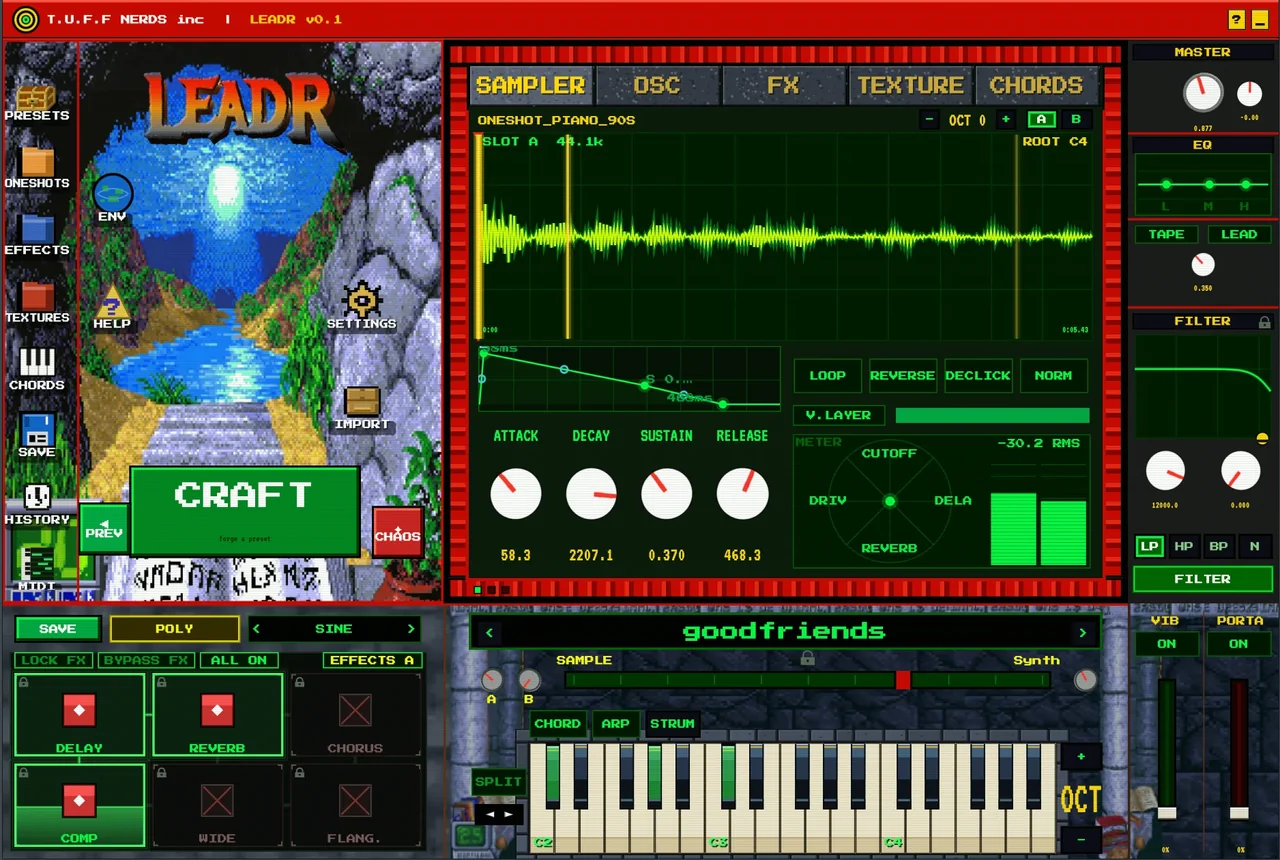The image size is (1280, 860).
Task: Toggle Vibrato ON switch
Action: [1166, 644]
